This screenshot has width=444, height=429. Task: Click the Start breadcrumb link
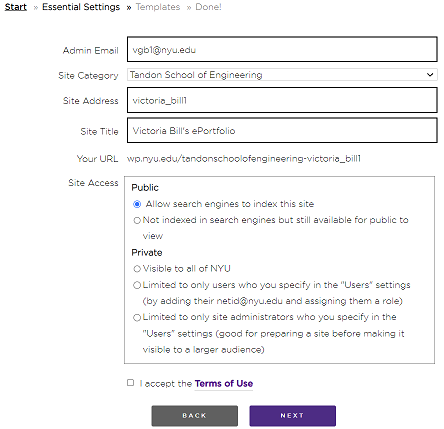16,7
